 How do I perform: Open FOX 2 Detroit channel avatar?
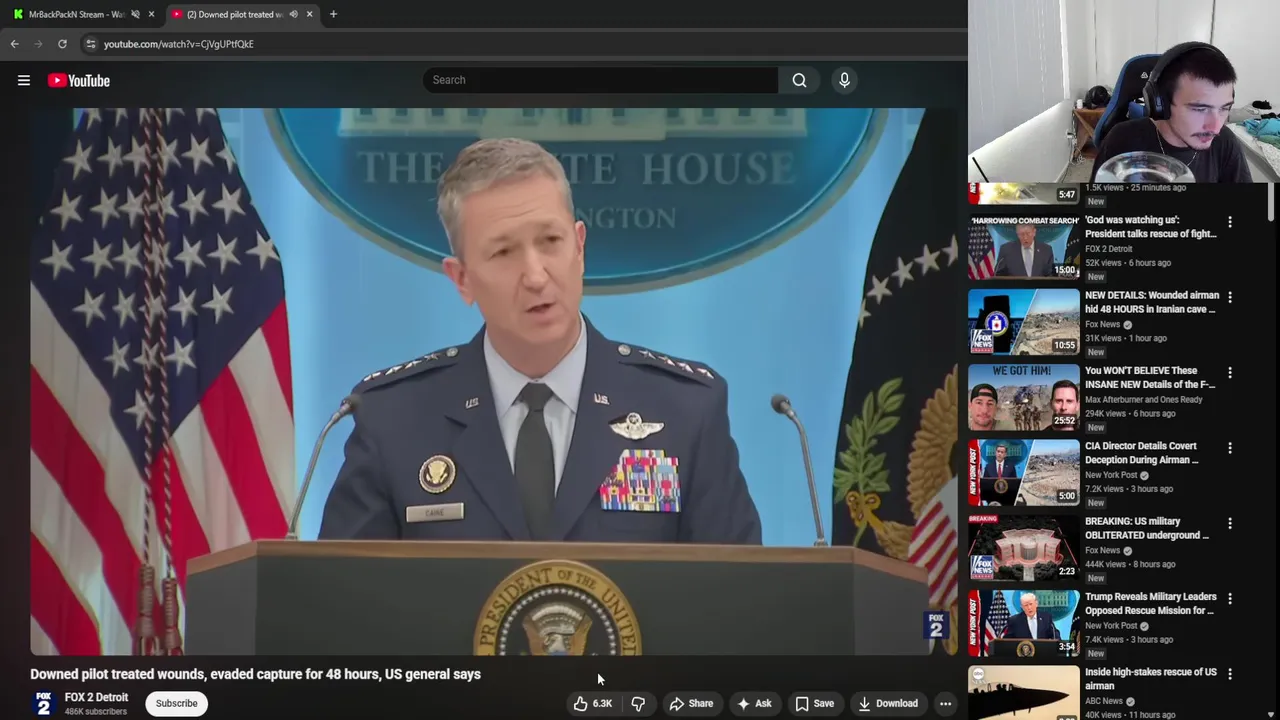[x=43, y=704]
